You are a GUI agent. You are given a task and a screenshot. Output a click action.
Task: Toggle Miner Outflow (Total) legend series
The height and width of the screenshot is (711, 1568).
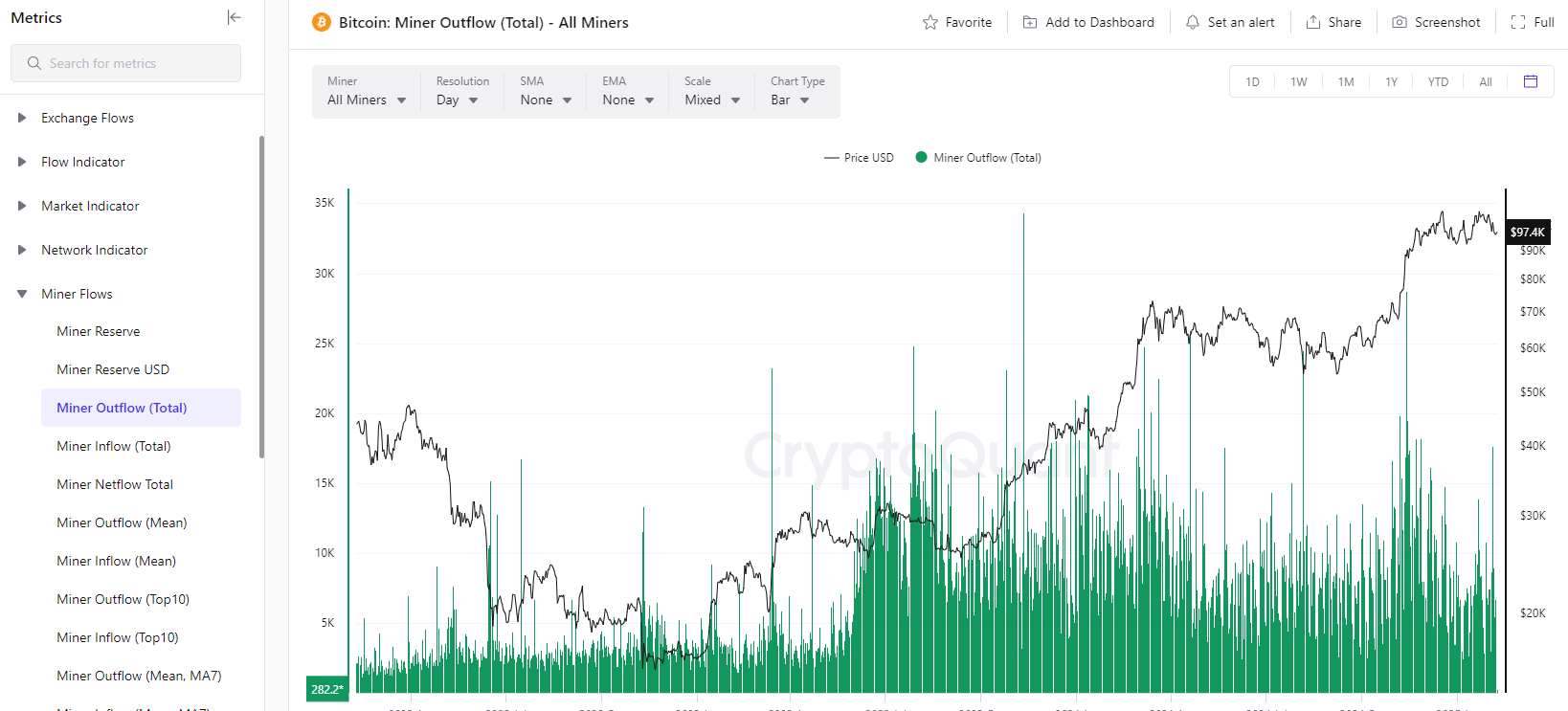tap(978, 158)
